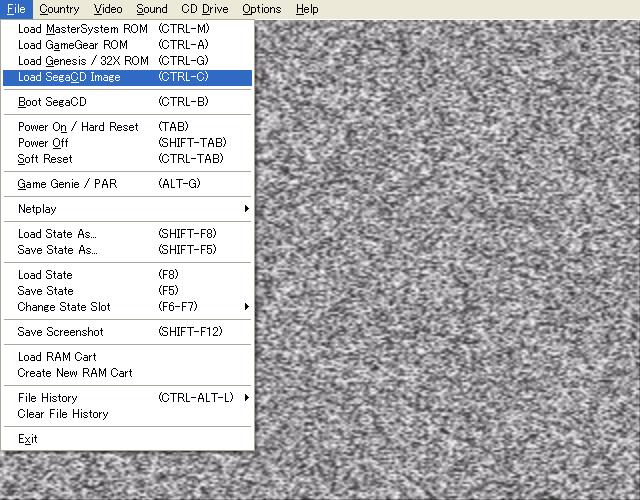Open the Help menu

[307, 9]
